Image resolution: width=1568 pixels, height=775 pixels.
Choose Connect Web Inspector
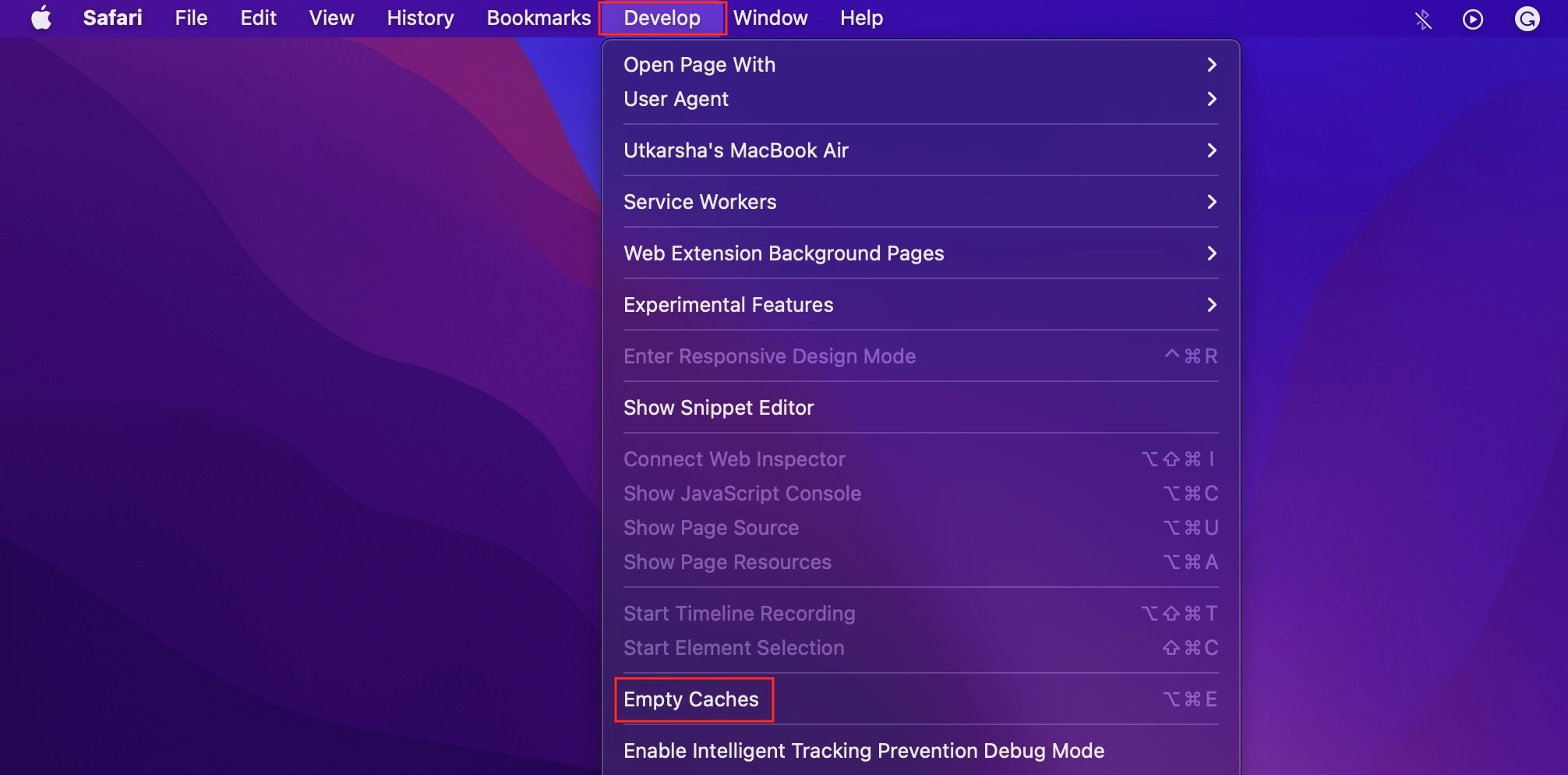pyautogui.click(x=920, y=459)
